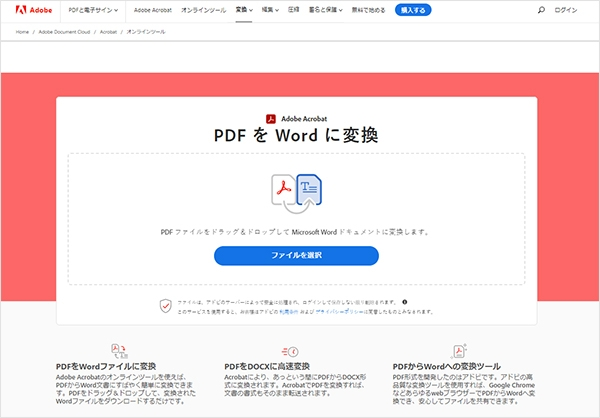Go to Home breadcrumb
Viewport: 600px width, 418px height.
click(22, 32)
